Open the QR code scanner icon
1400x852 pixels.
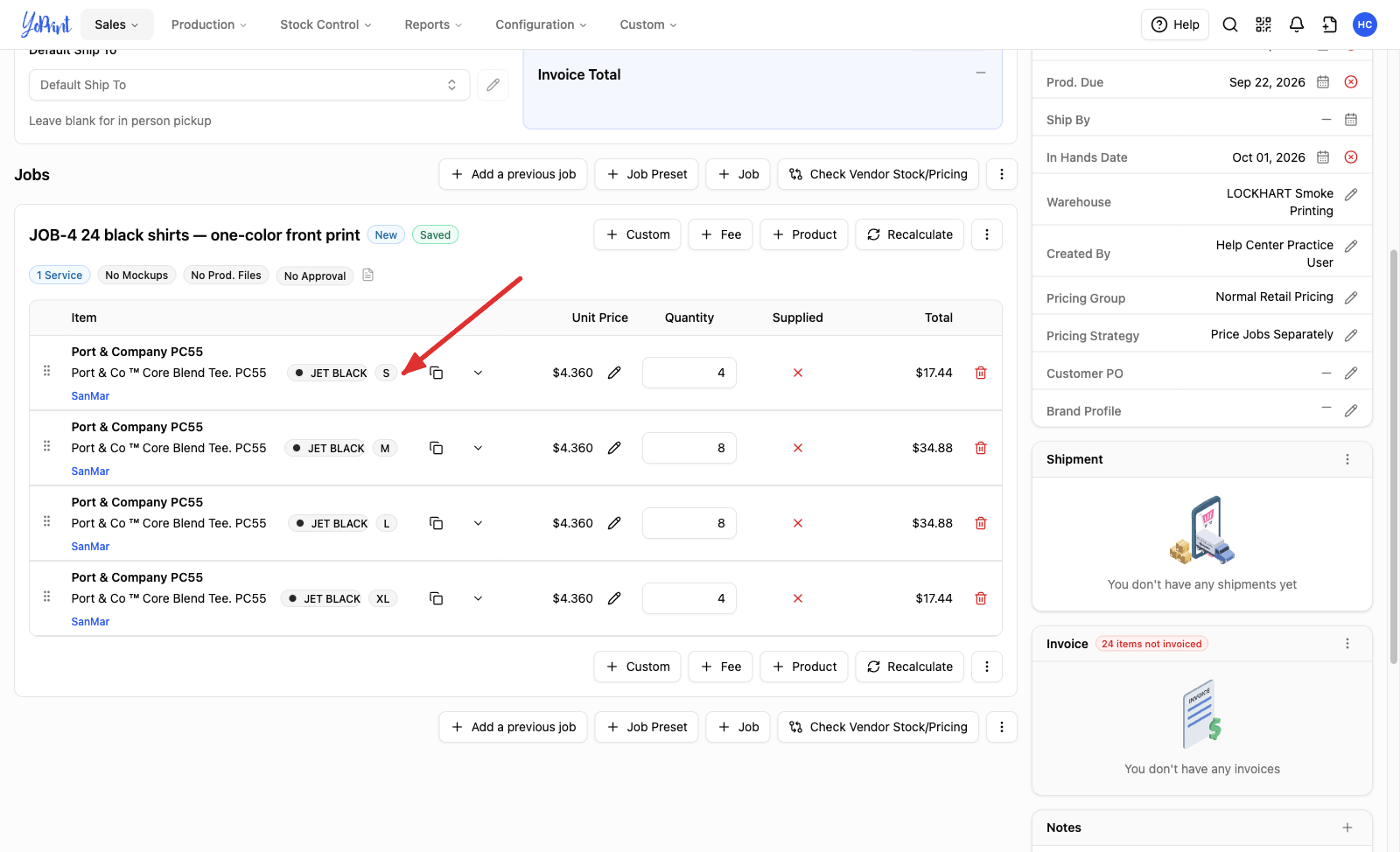pos(1263,24)
